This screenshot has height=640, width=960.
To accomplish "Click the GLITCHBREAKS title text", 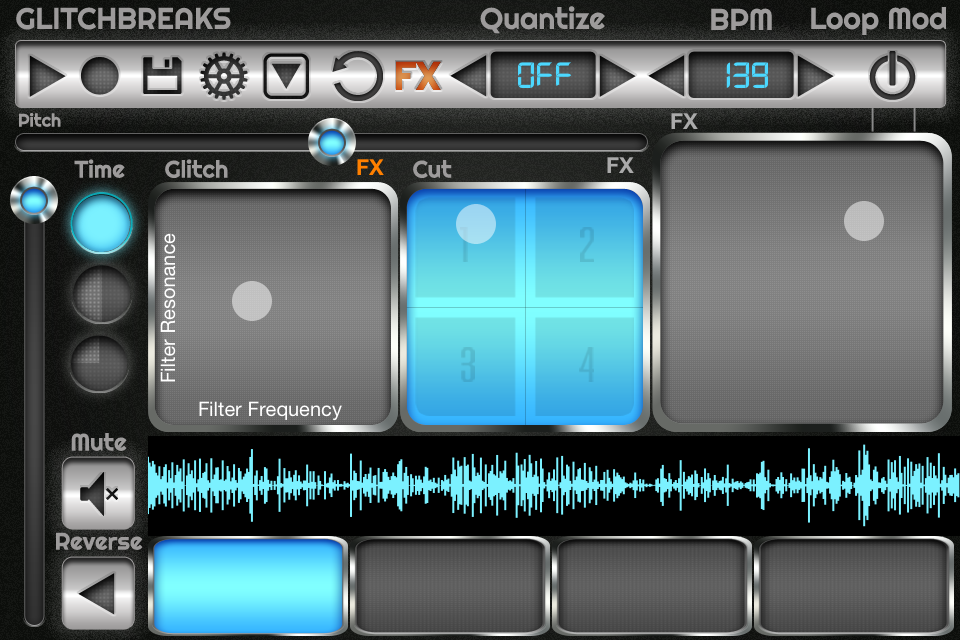I will coord(123,19).
